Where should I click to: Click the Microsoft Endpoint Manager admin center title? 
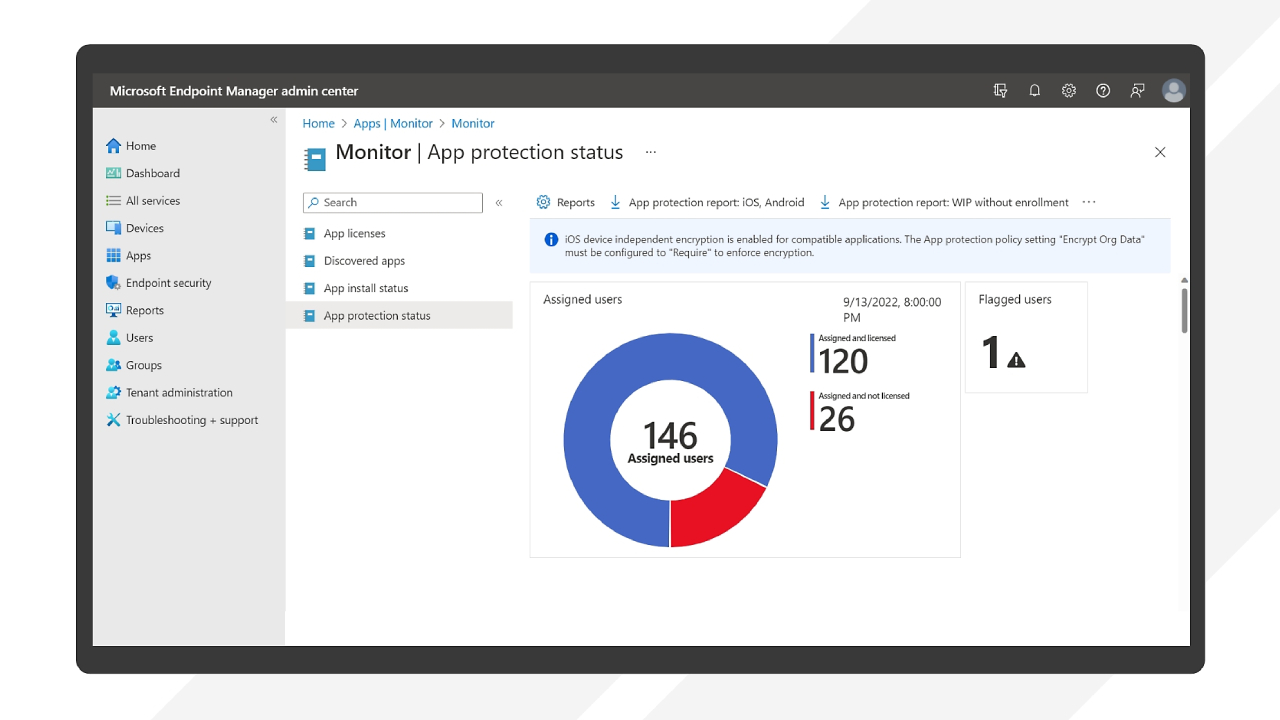pos(234,91)
